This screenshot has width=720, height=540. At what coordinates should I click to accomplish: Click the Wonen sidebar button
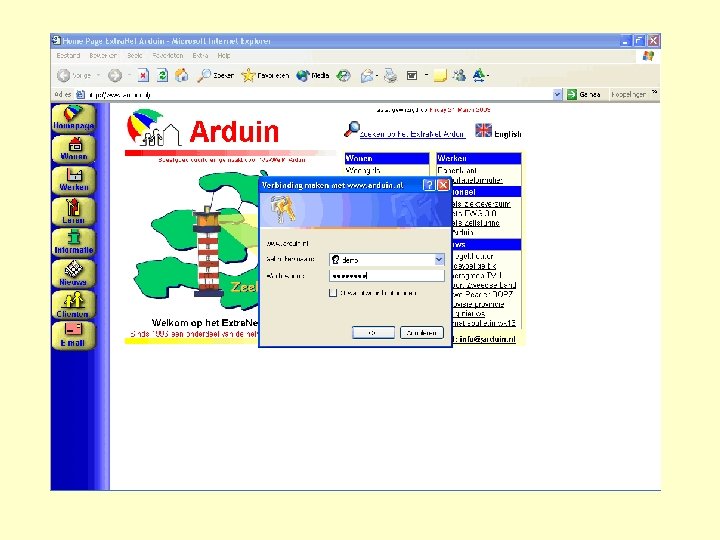73,150
